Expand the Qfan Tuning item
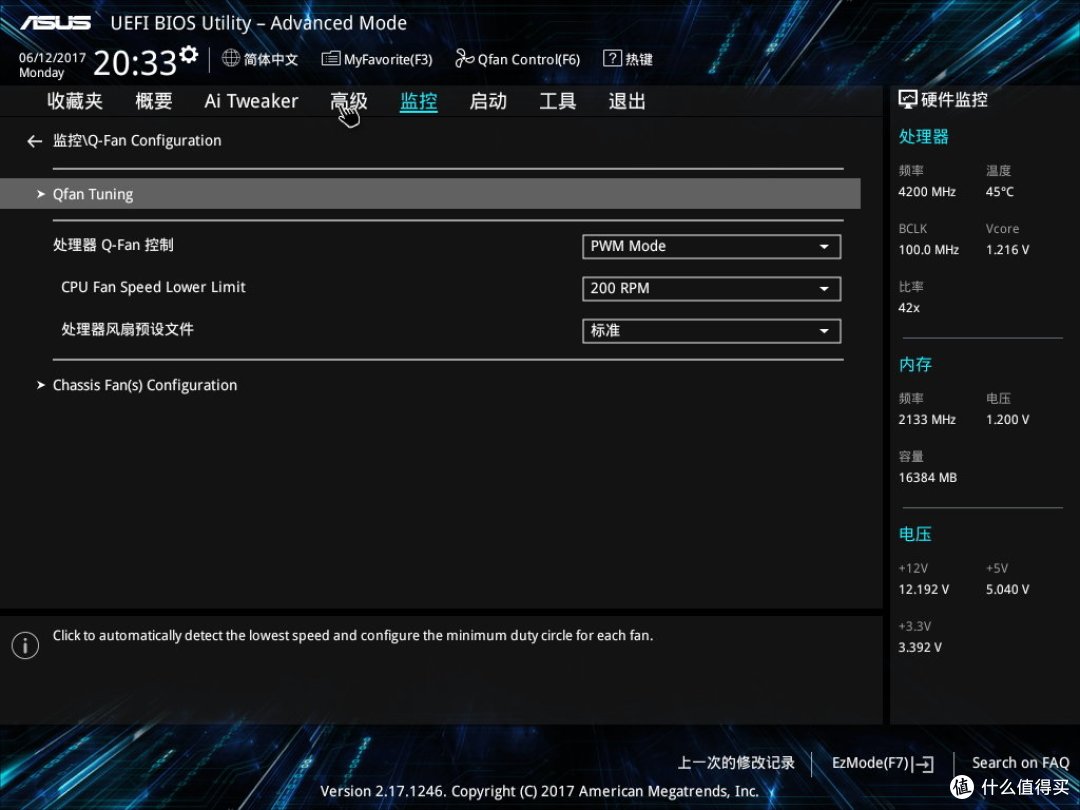 pyautogui.click(x=430, y=194)
